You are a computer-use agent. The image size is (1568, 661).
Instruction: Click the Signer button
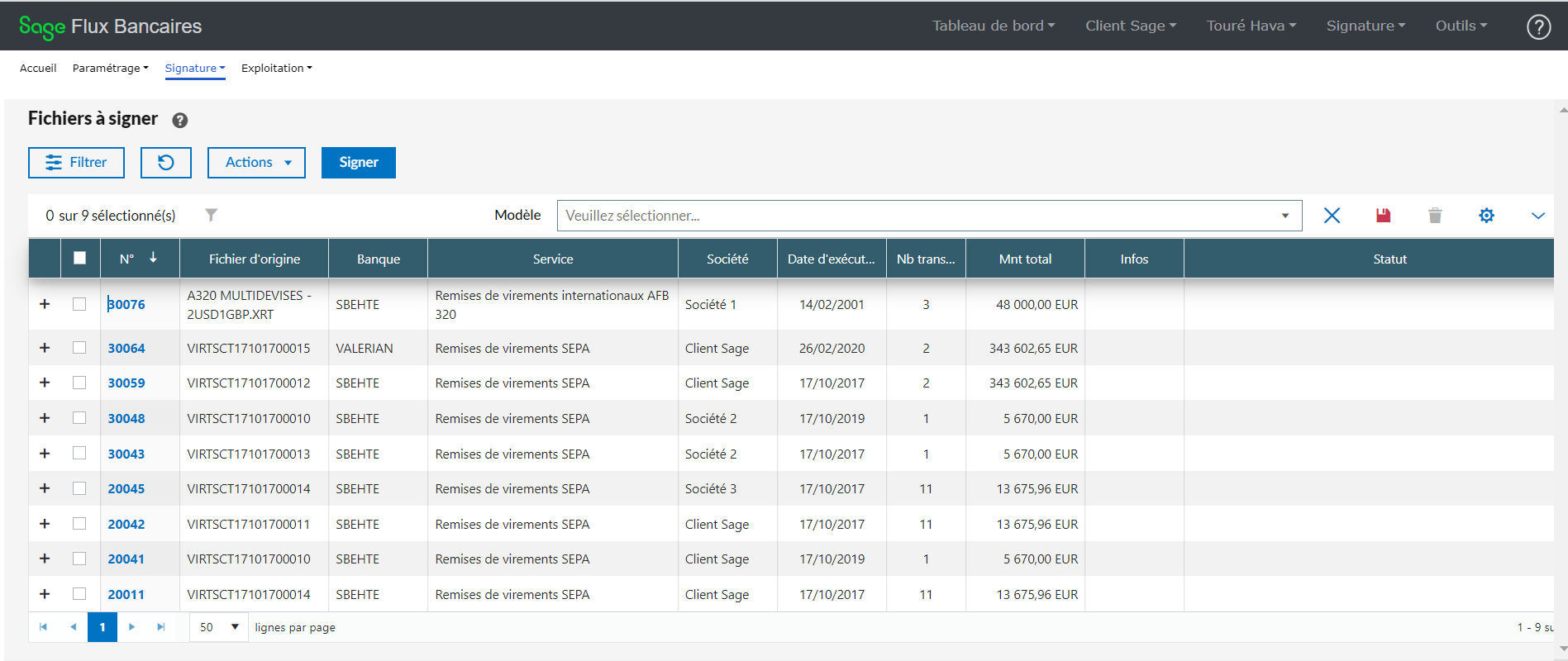tap(358, 163)
